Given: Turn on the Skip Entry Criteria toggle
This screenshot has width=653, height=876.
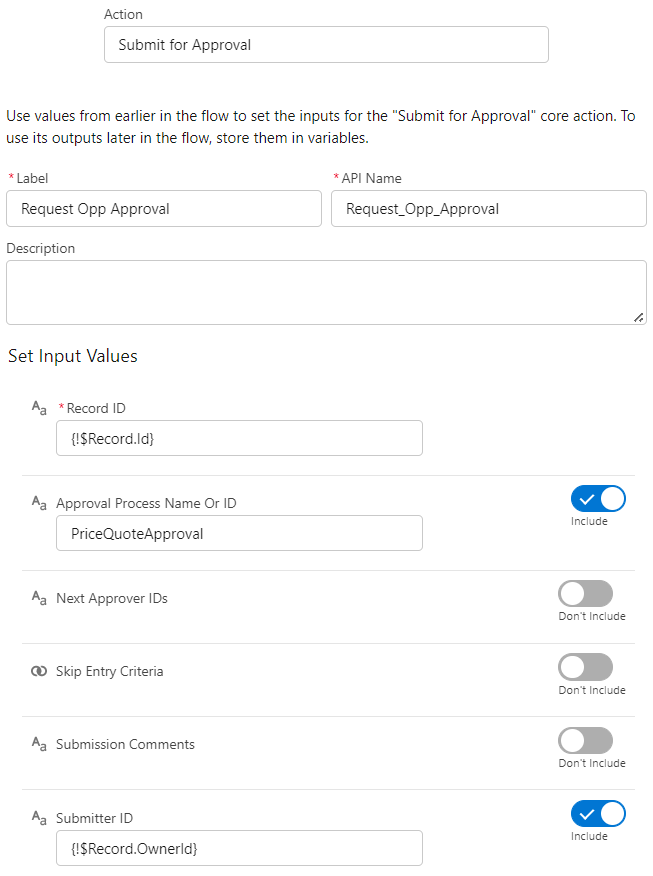Looking at the screenshot, I should tap(585, 667).
